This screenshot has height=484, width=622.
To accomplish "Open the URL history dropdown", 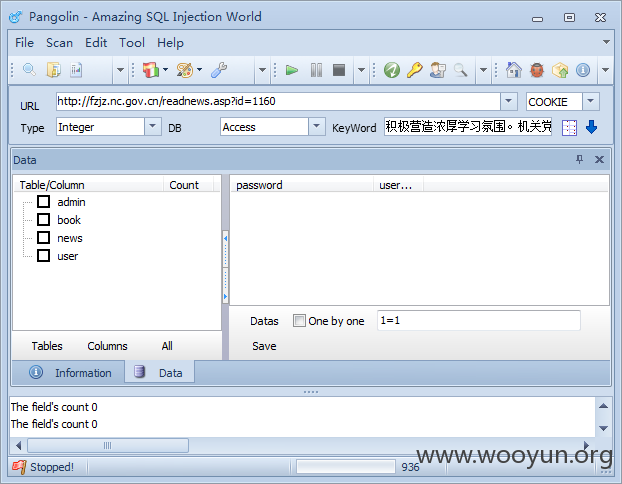I will (x=509, y=102).
